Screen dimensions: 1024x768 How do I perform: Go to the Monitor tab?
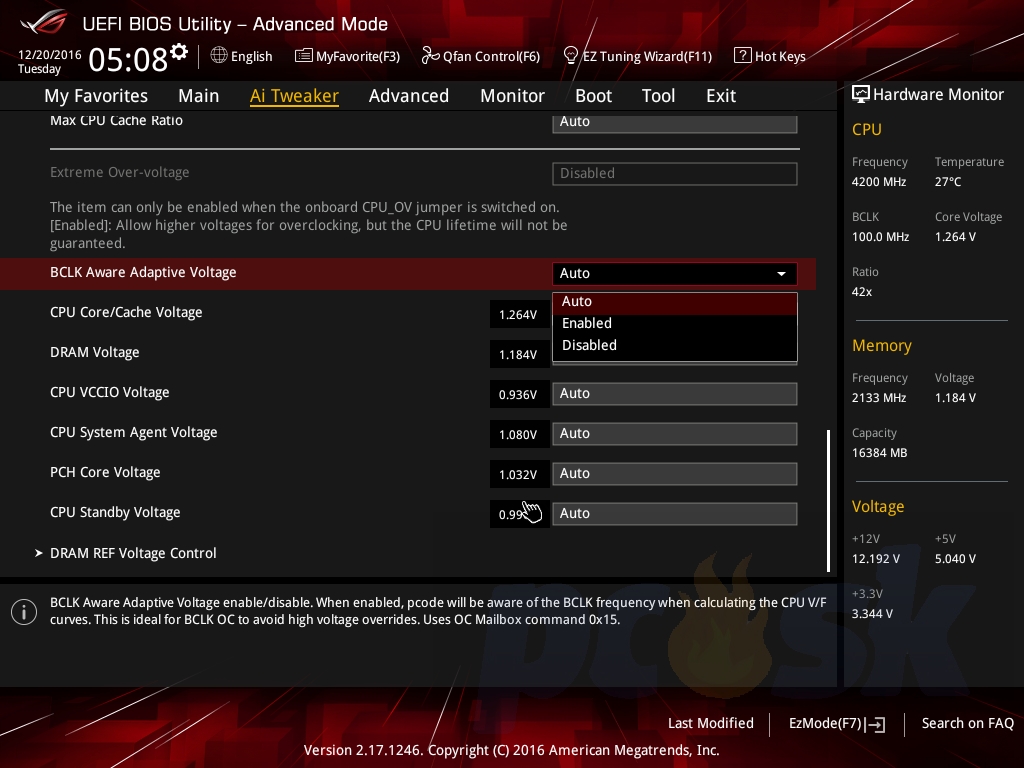(x=512, y=96)
